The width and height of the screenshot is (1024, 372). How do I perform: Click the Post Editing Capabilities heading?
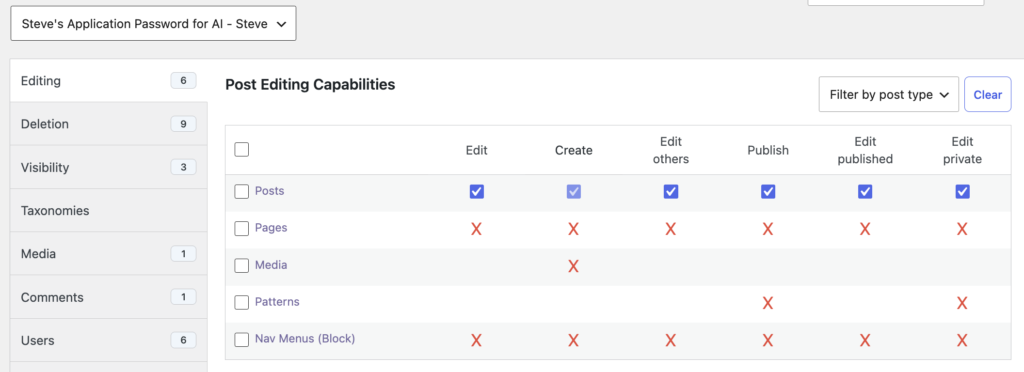pyautogui.click(x=310, y=84)
